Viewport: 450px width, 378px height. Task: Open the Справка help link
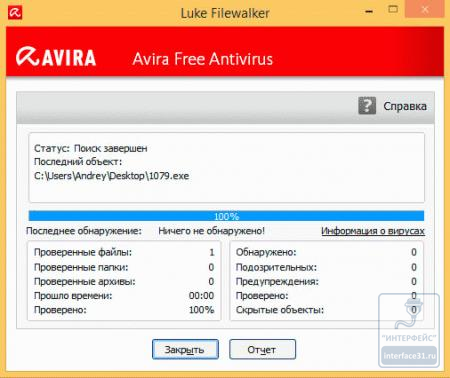click(x=405, y=106)
